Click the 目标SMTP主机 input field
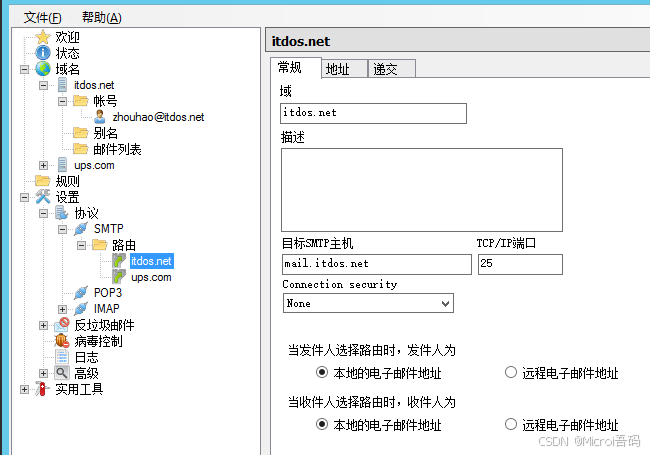The height and width of the screenshot is (455, 650). (376, 264)
